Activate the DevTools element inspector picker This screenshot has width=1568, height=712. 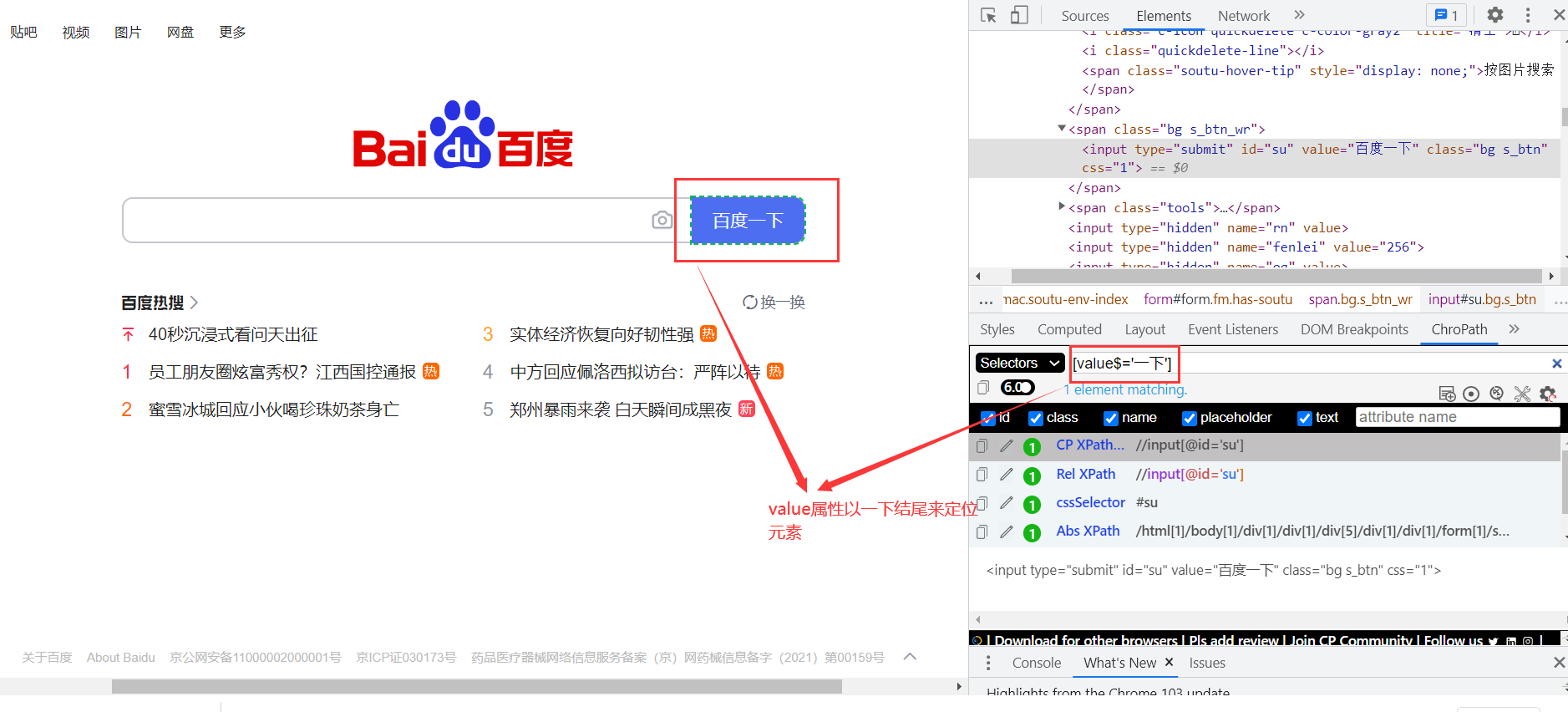point(988,15)
